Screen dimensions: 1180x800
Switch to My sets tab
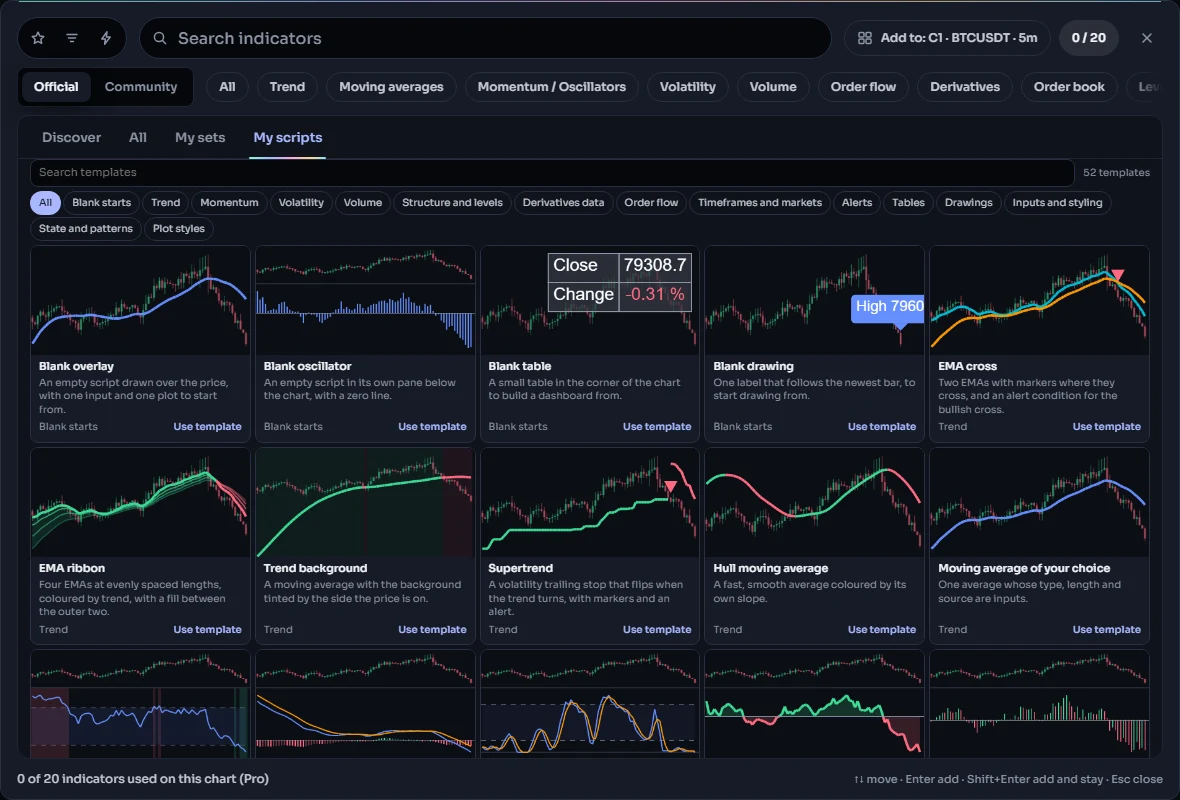point(200,138)
